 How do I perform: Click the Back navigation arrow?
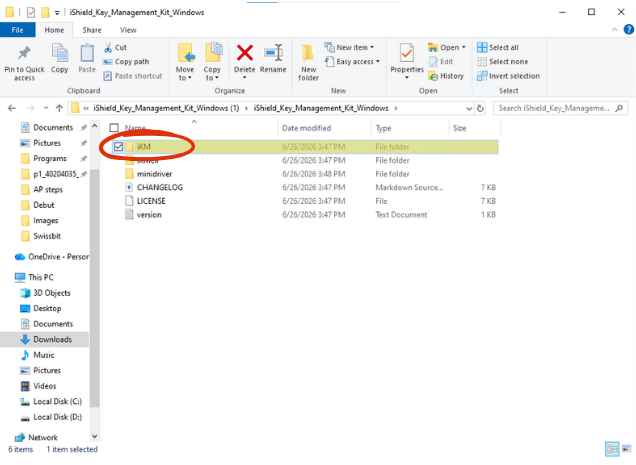click(12, 108)
